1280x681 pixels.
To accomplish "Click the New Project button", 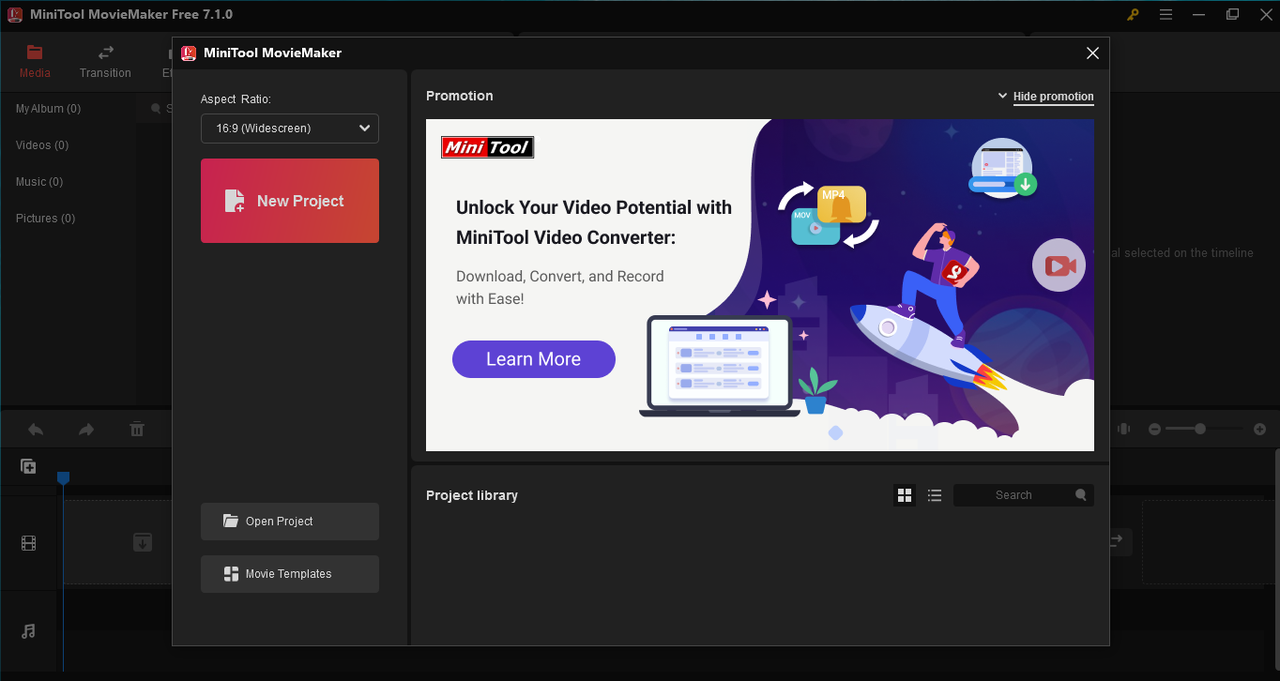I will (289, 200).
